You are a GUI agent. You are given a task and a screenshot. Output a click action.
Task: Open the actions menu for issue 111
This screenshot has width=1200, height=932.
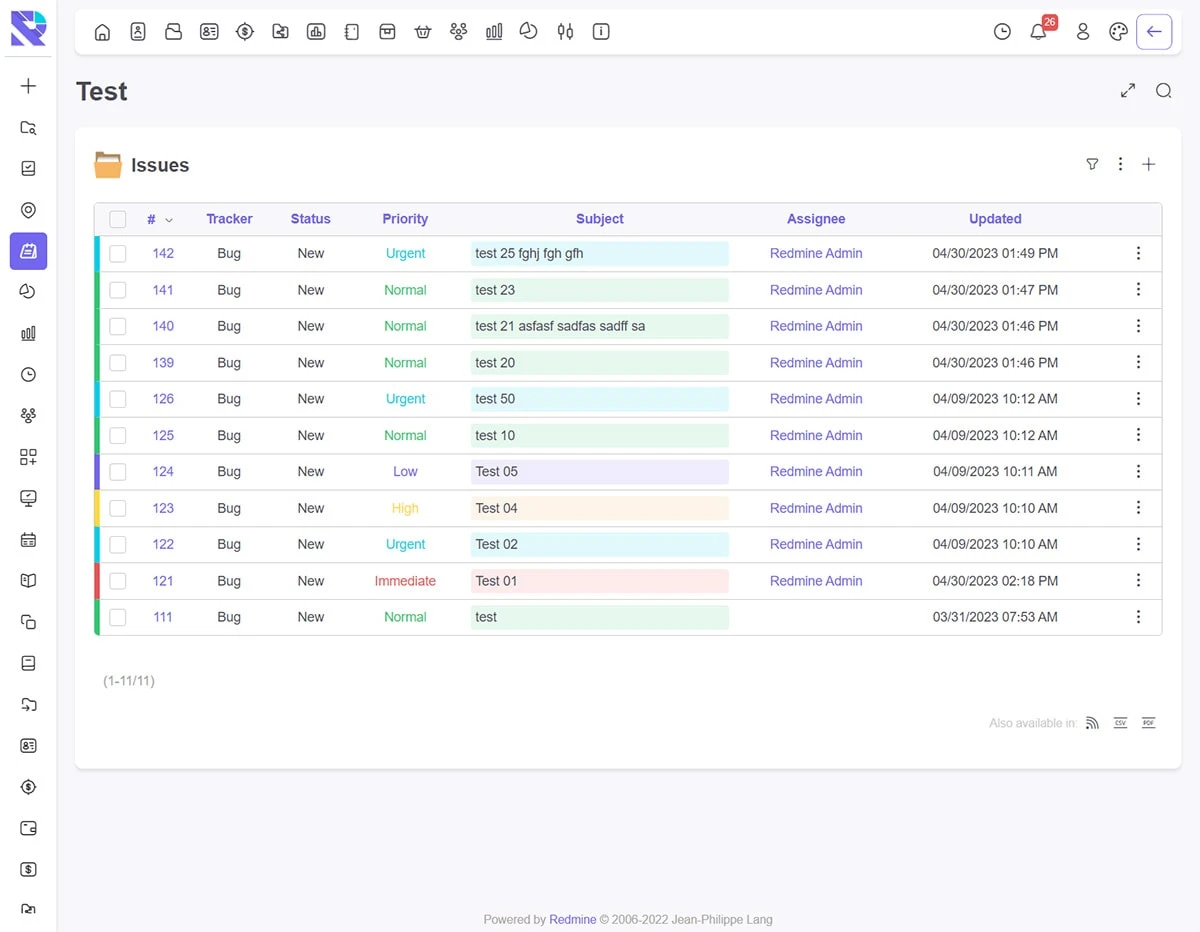coord(1138,617)
